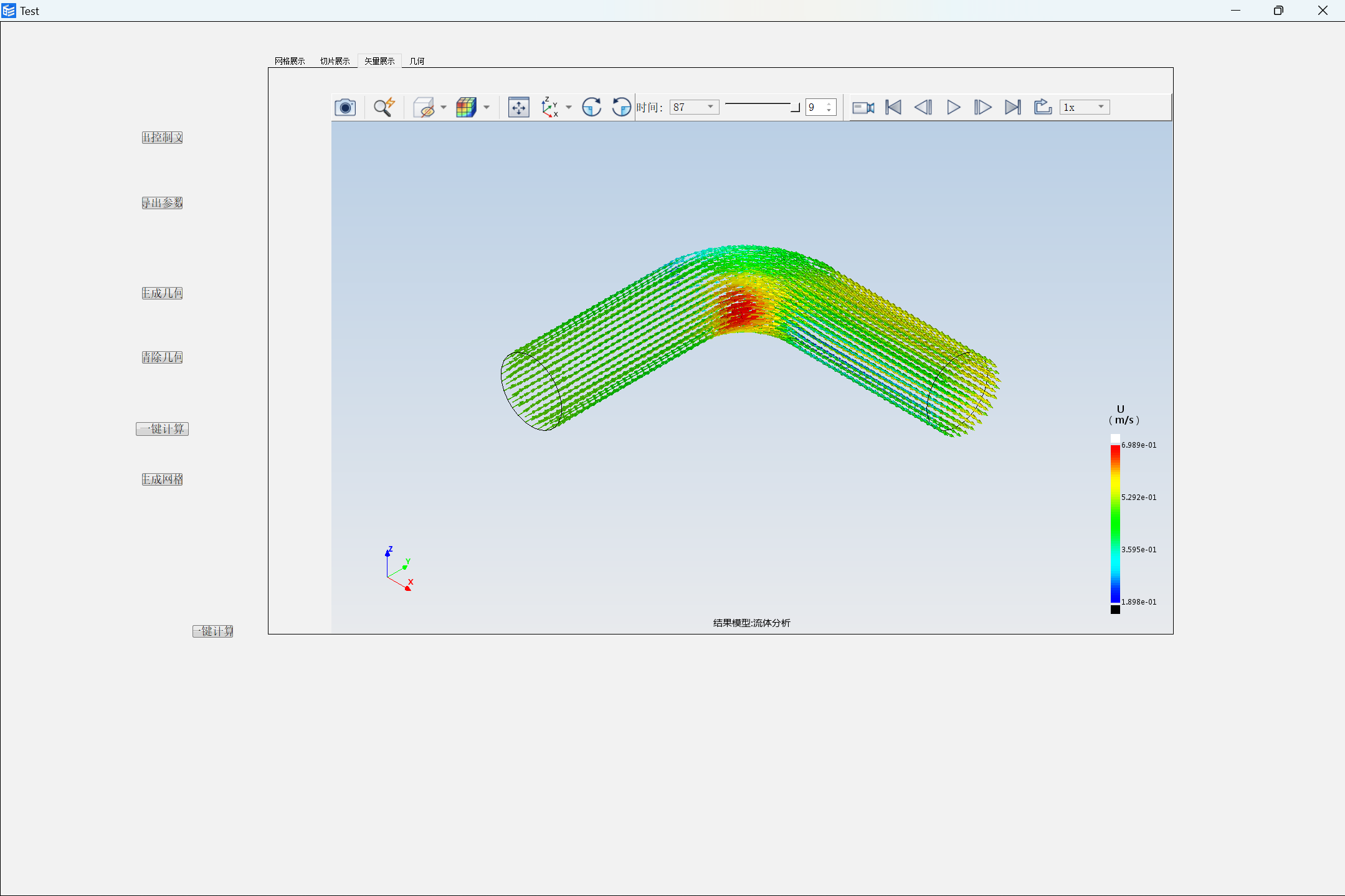This screenshot has height=896, width=1345.
Task: Open the 时间 combo box showing 87
Action: tap(694, 107)
